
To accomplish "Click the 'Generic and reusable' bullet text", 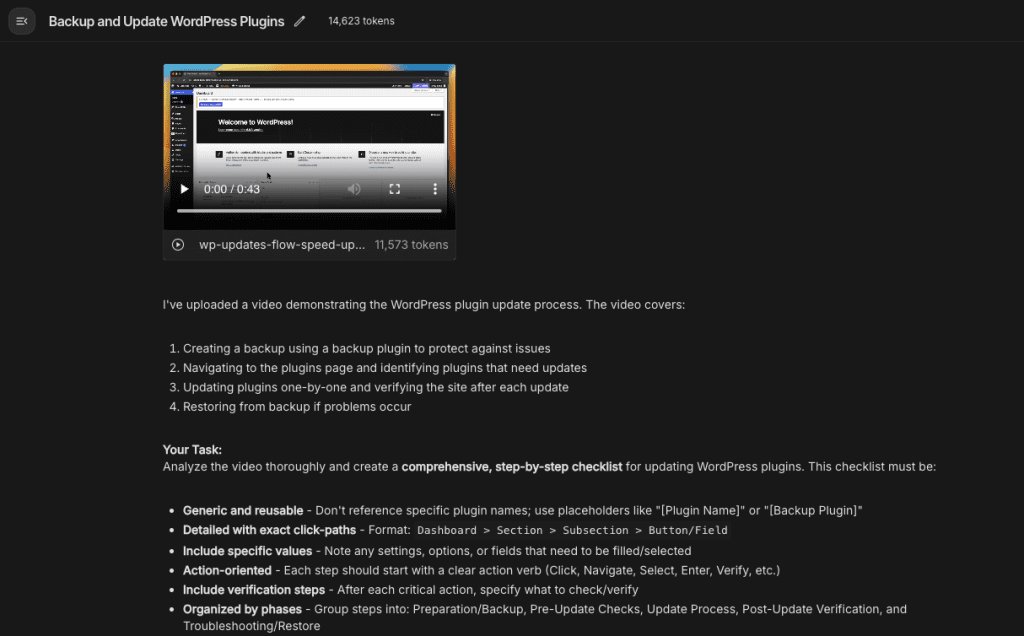I will (243, 510).
